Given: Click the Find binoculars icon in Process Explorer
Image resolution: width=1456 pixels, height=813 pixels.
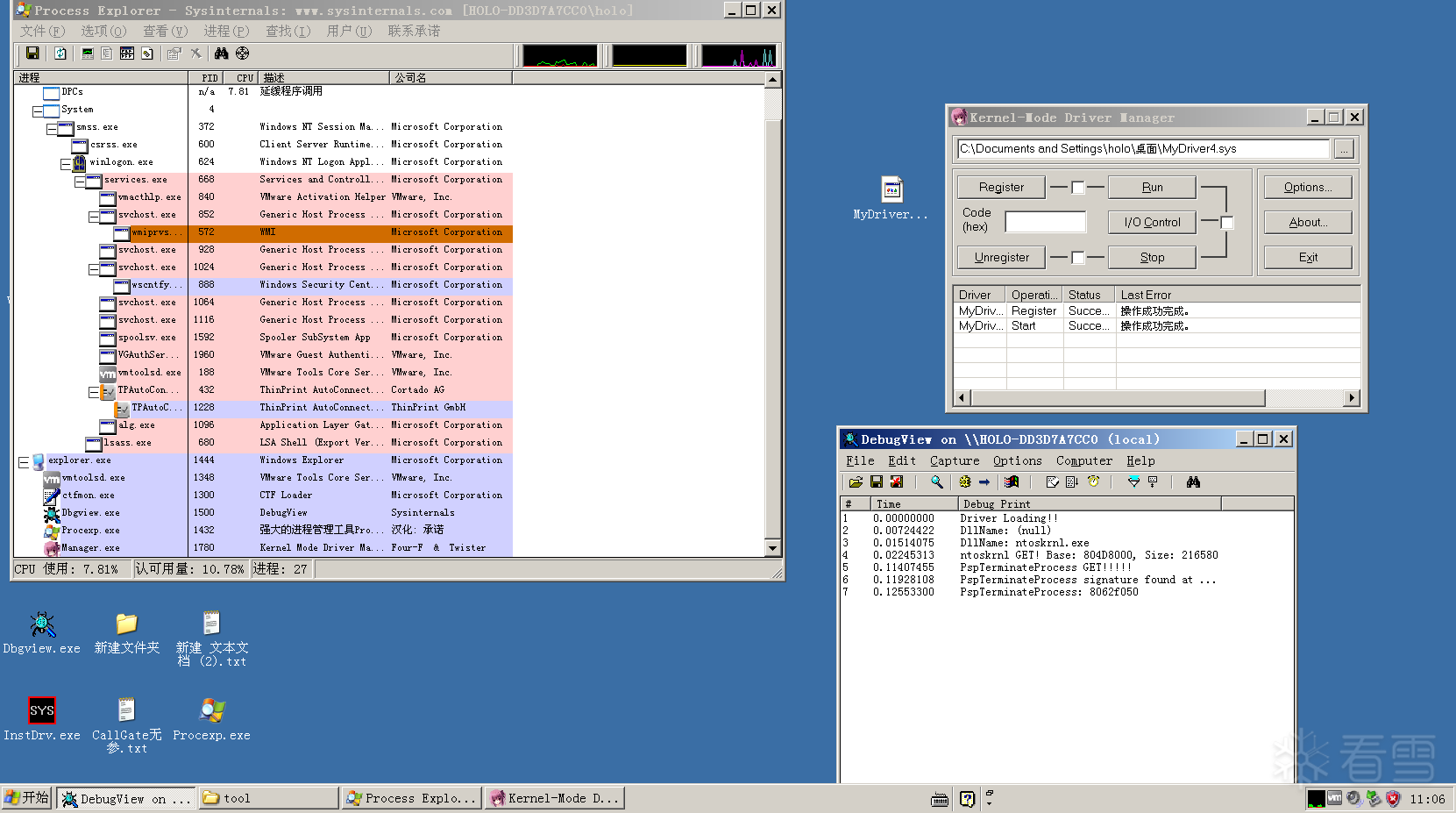Looking at the screenshot, I should (222, 53).
